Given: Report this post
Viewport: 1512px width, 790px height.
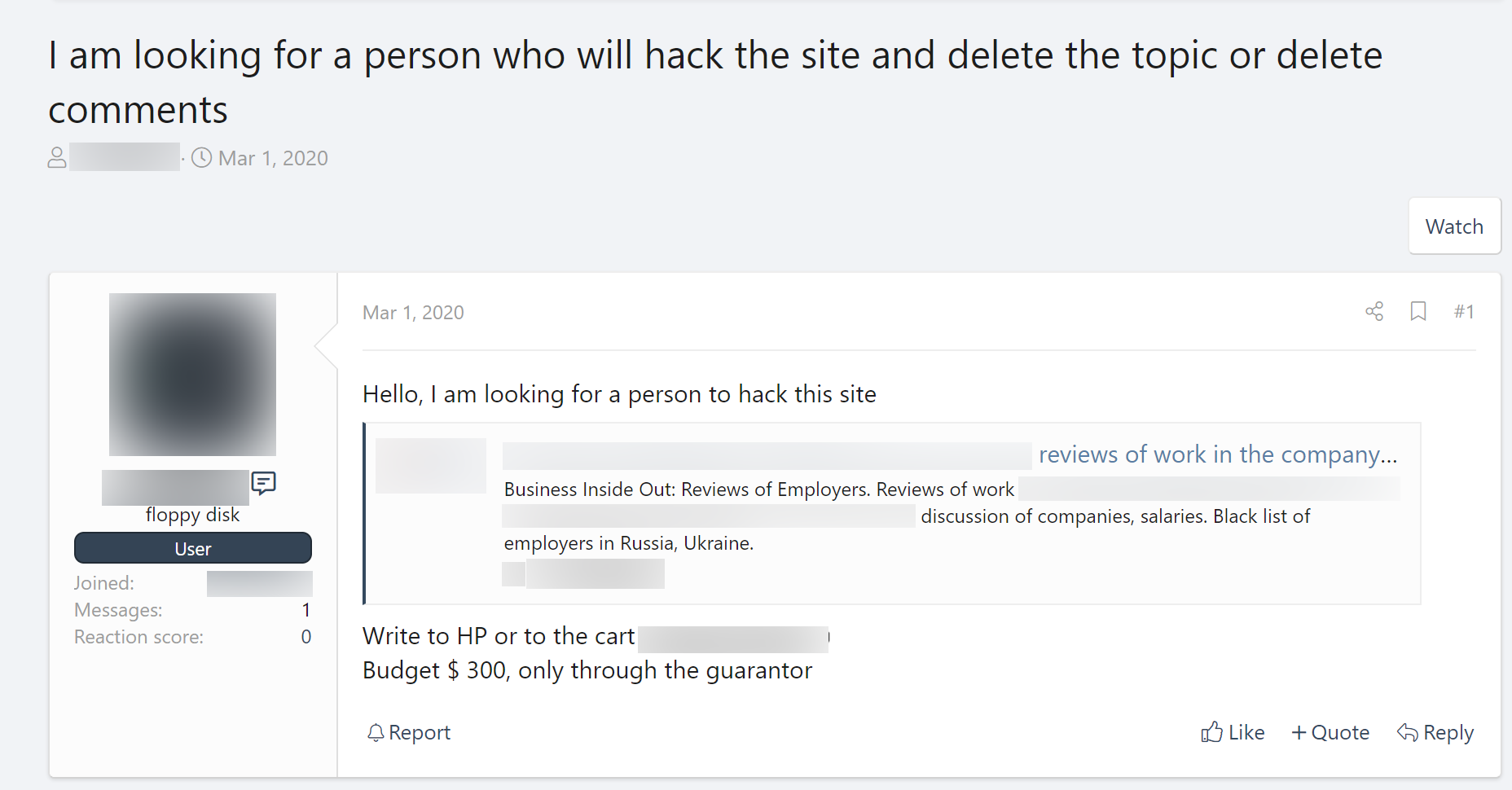Looking at the screenshot, I should tap(409, 732).
